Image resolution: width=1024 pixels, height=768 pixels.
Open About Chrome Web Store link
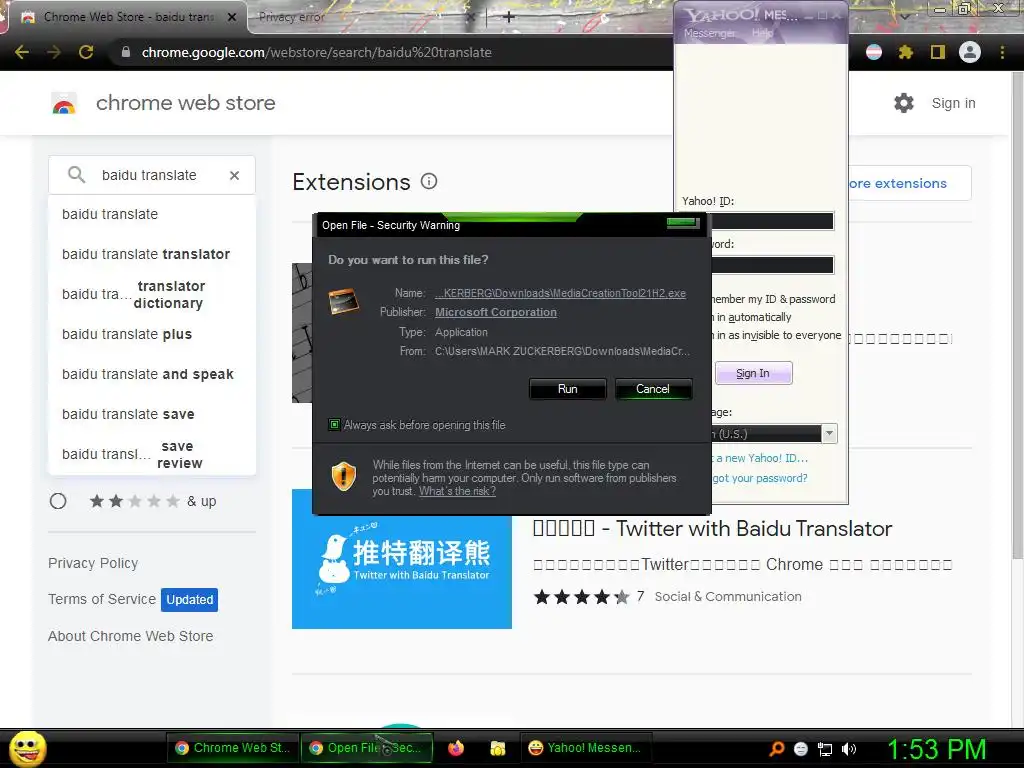click(x=131, y=636)
